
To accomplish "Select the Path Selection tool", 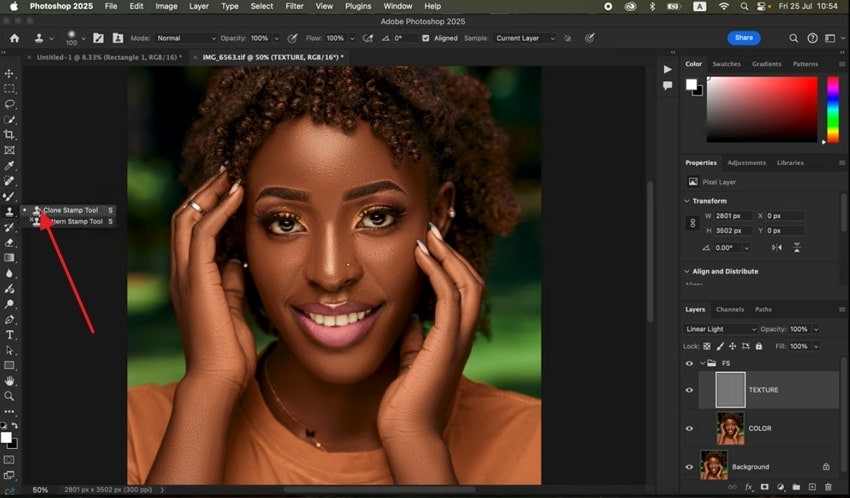I will pos(9,350).
